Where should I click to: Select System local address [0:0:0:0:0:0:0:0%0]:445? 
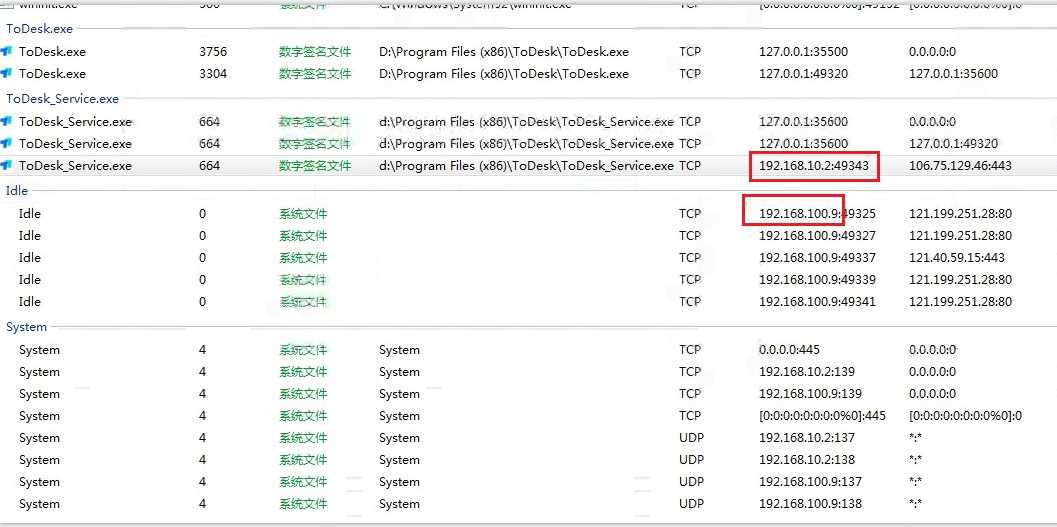coord(822,416)
